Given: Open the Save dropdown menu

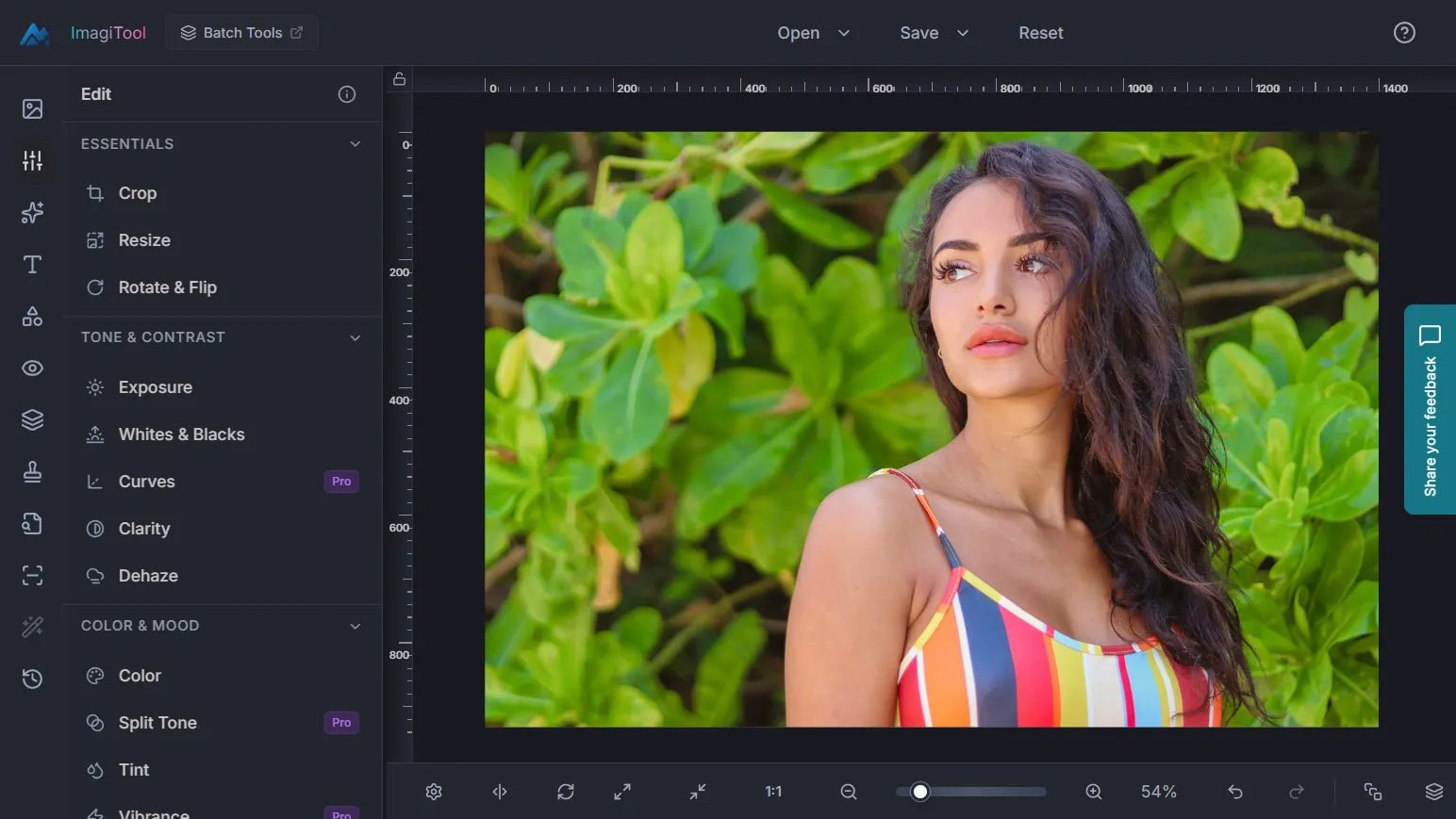Looking at the screenshot, I should [934, 33].
